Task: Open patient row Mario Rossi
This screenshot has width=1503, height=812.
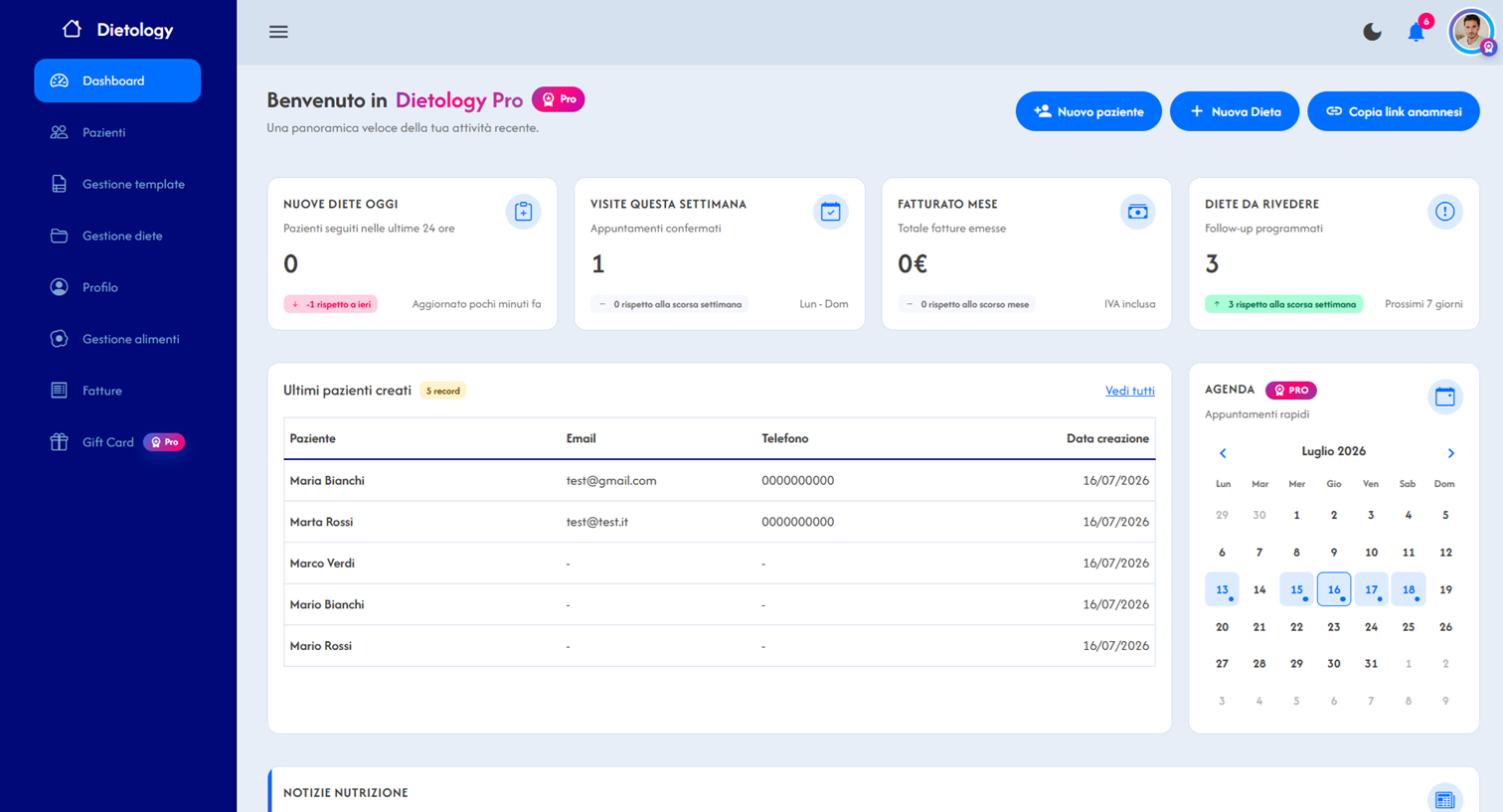Action: 720,646
